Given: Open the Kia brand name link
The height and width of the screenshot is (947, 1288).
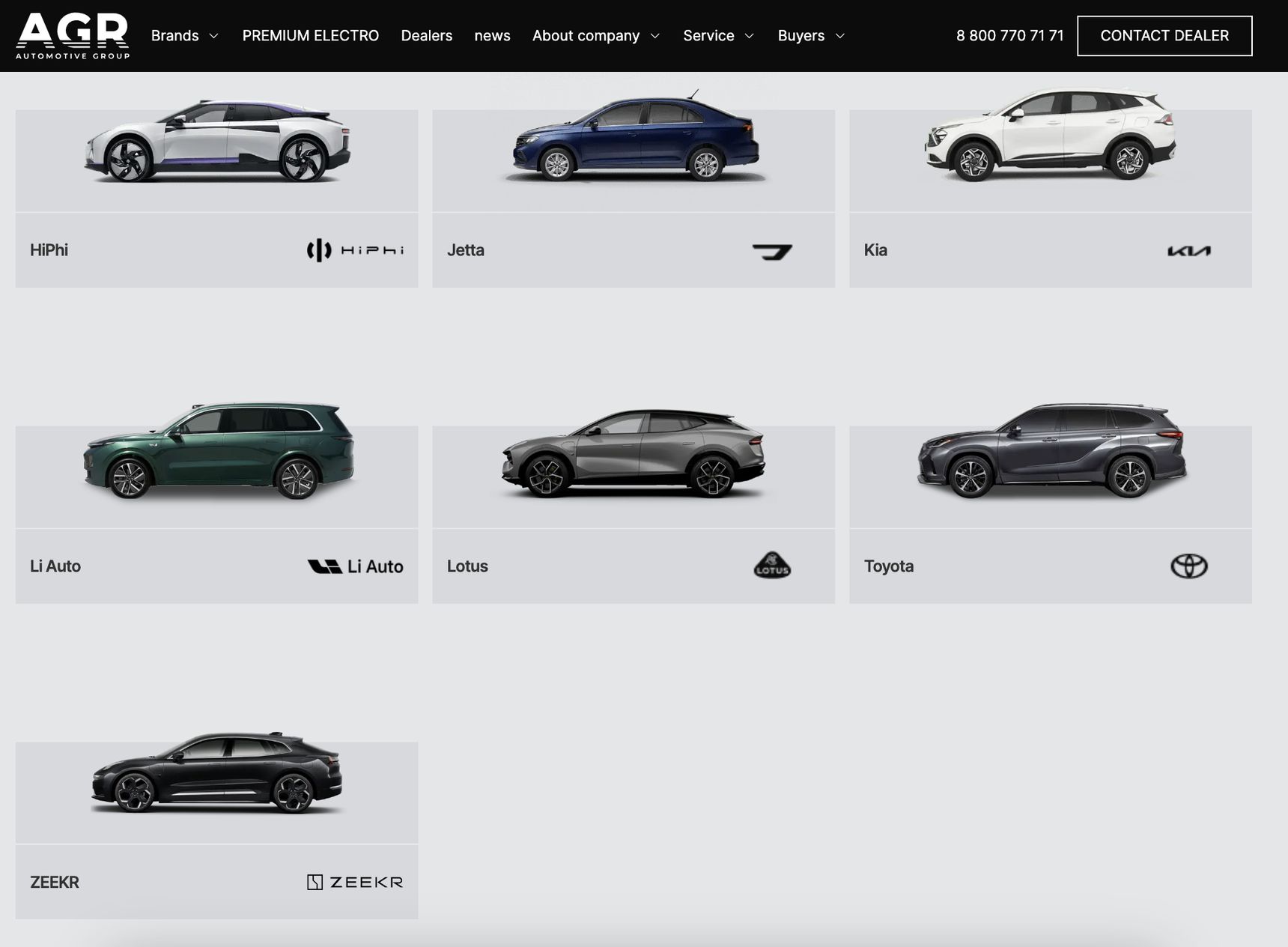Looking at the screenshot, I should click(875, 250).
